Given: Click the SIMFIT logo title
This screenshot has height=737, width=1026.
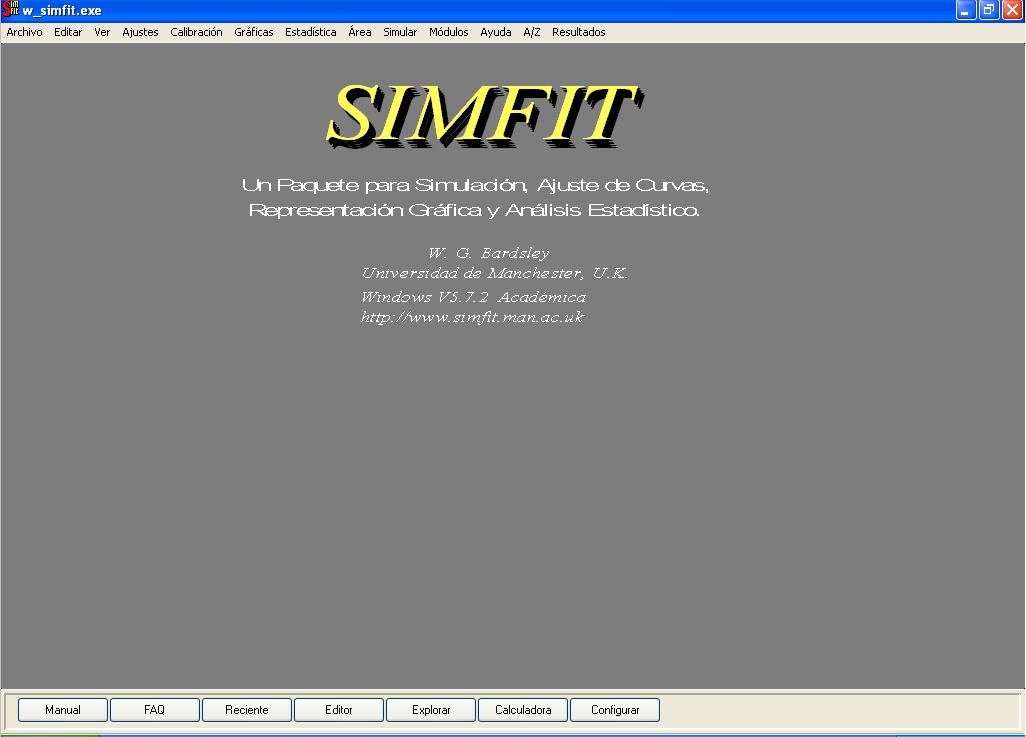Looking at the screenshot, I should pos(485,115).
